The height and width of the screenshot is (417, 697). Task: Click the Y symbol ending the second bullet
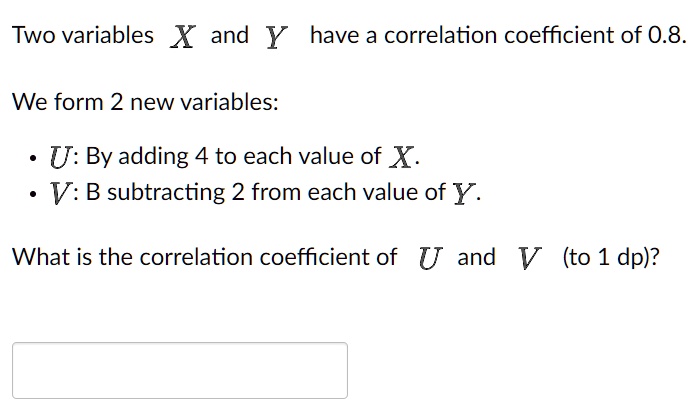(x=465, y=193)
